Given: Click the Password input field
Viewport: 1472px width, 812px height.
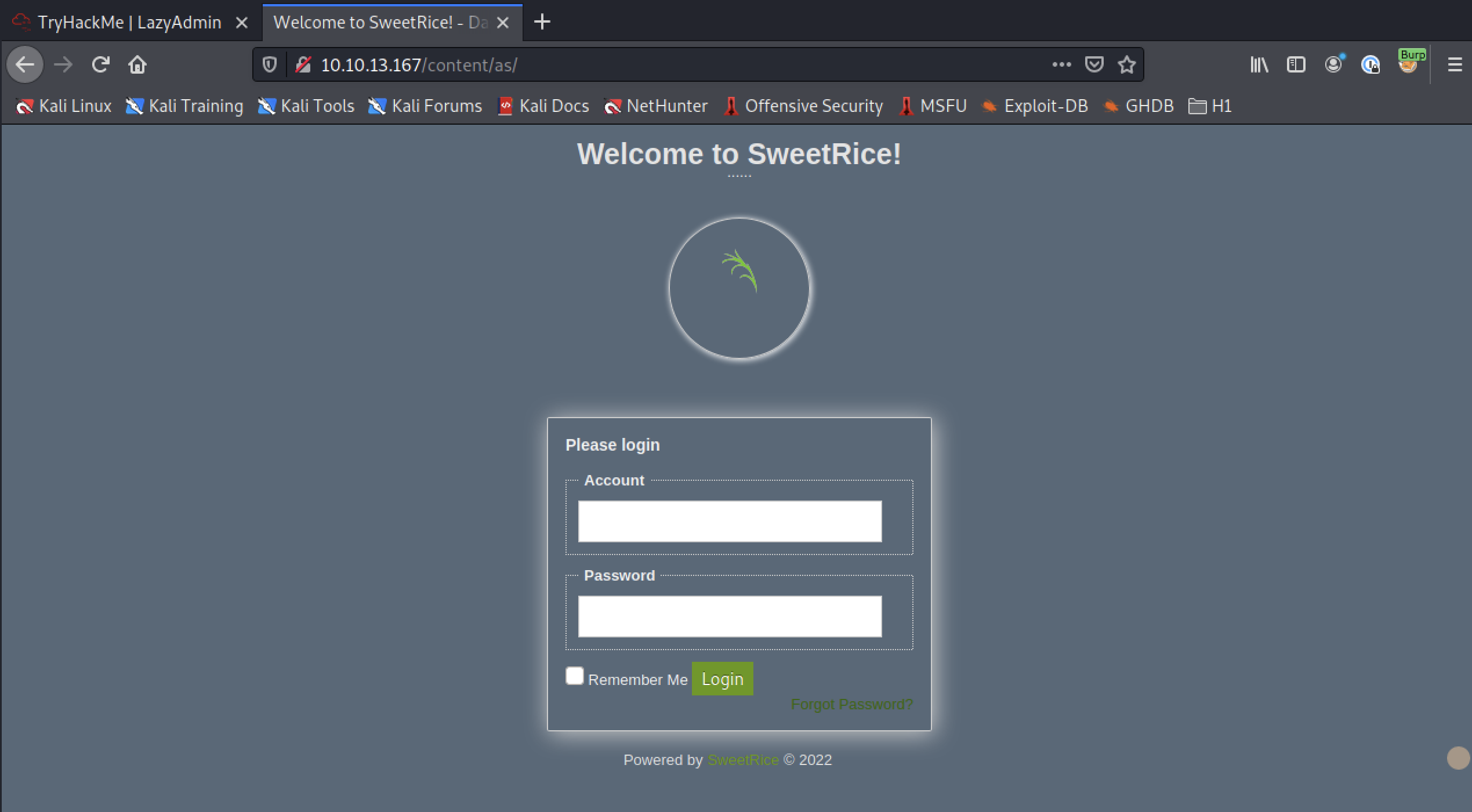Looking at the screenshot, I should (x=730, y=616).
